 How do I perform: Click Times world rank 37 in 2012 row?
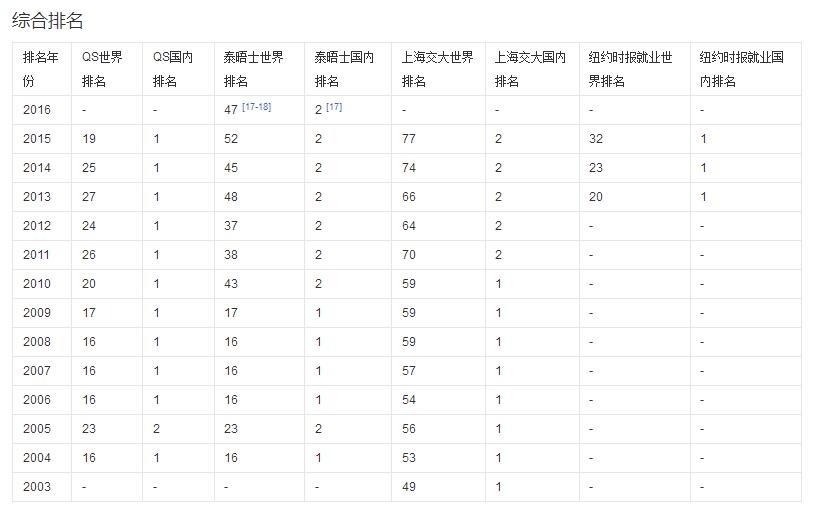point(231,225)
